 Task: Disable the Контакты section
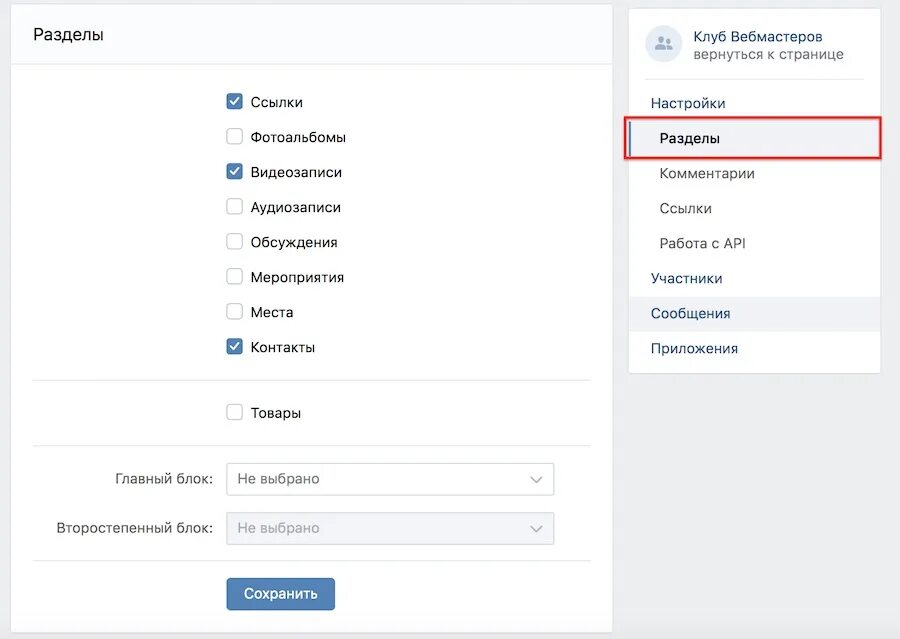tap(234, 346)
